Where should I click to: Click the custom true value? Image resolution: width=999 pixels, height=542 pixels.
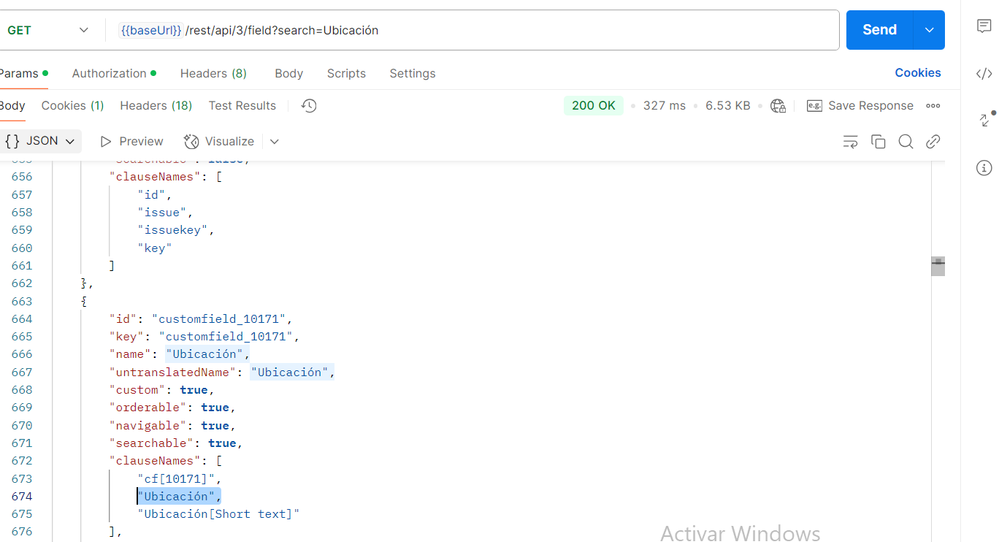[194, 390]
